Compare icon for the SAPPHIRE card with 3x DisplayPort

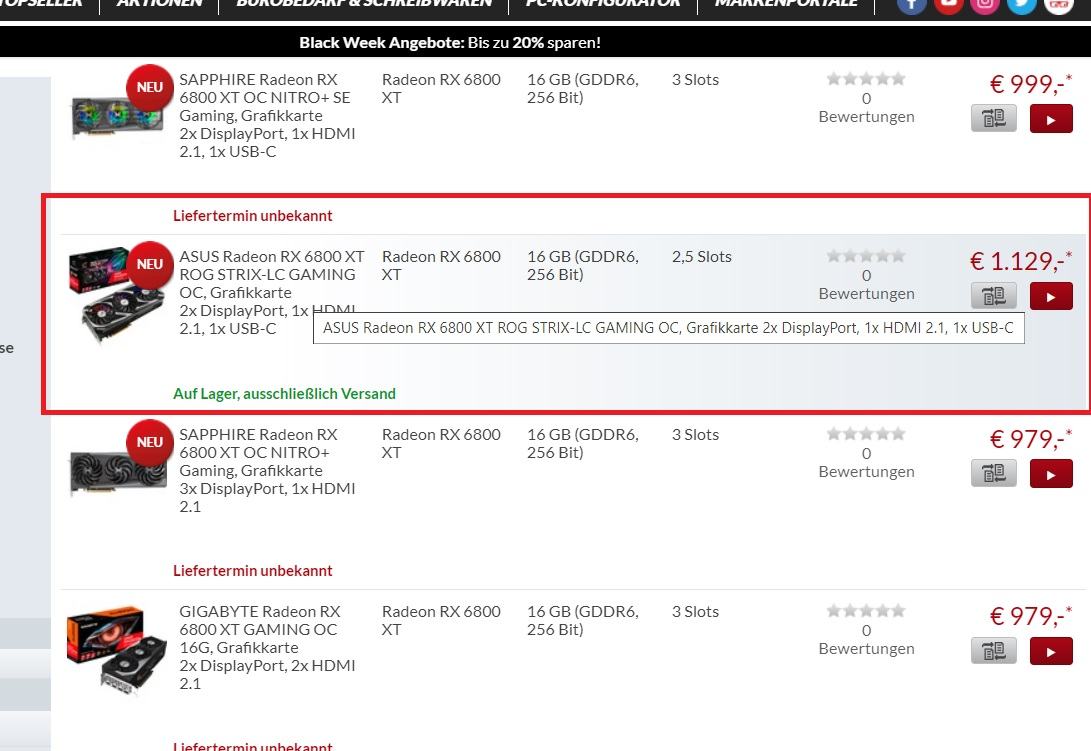994,474
